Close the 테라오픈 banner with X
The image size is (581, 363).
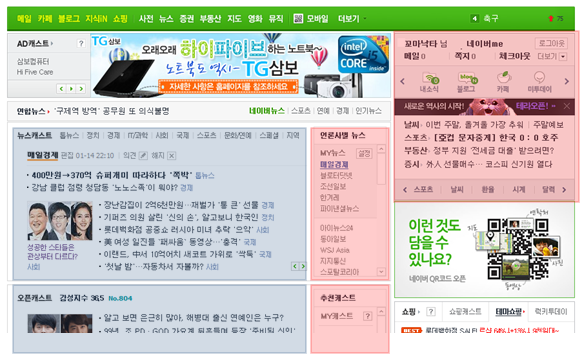(x=567, y=106)
